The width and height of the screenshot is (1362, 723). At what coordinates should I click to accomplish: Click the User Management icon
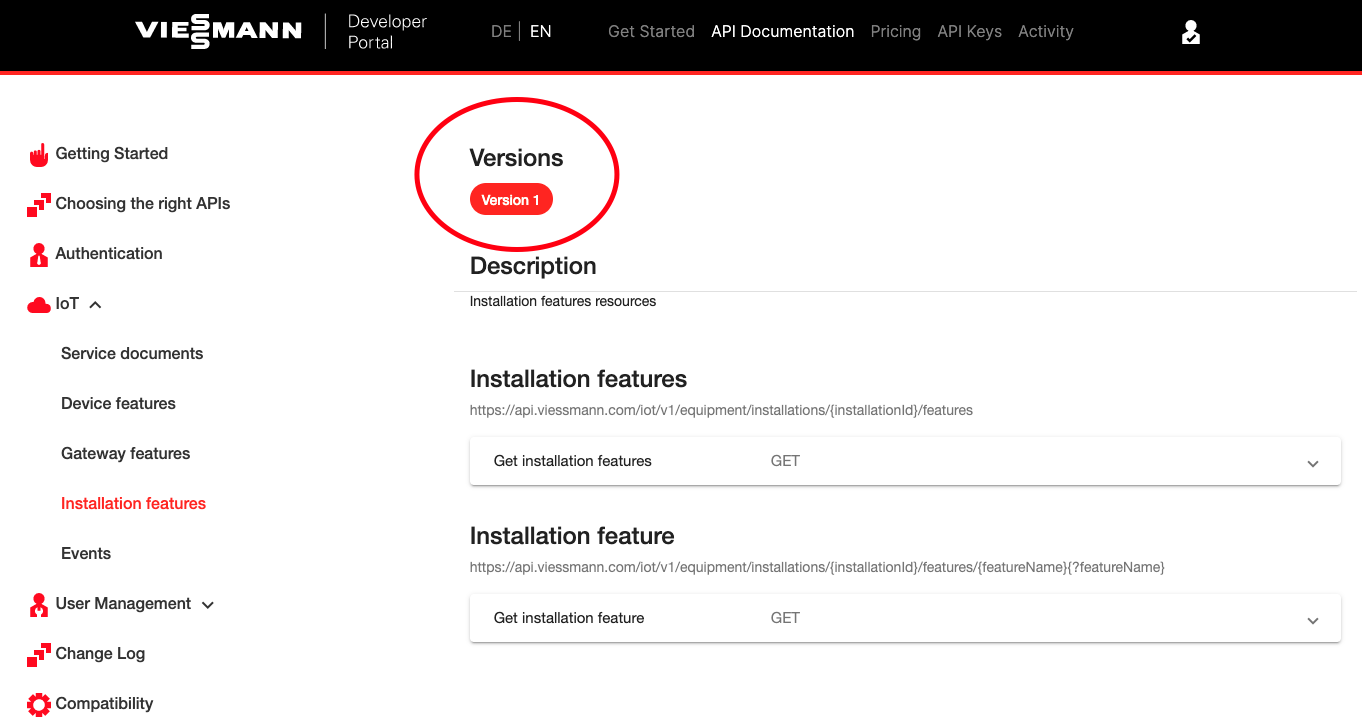(39, 604)
